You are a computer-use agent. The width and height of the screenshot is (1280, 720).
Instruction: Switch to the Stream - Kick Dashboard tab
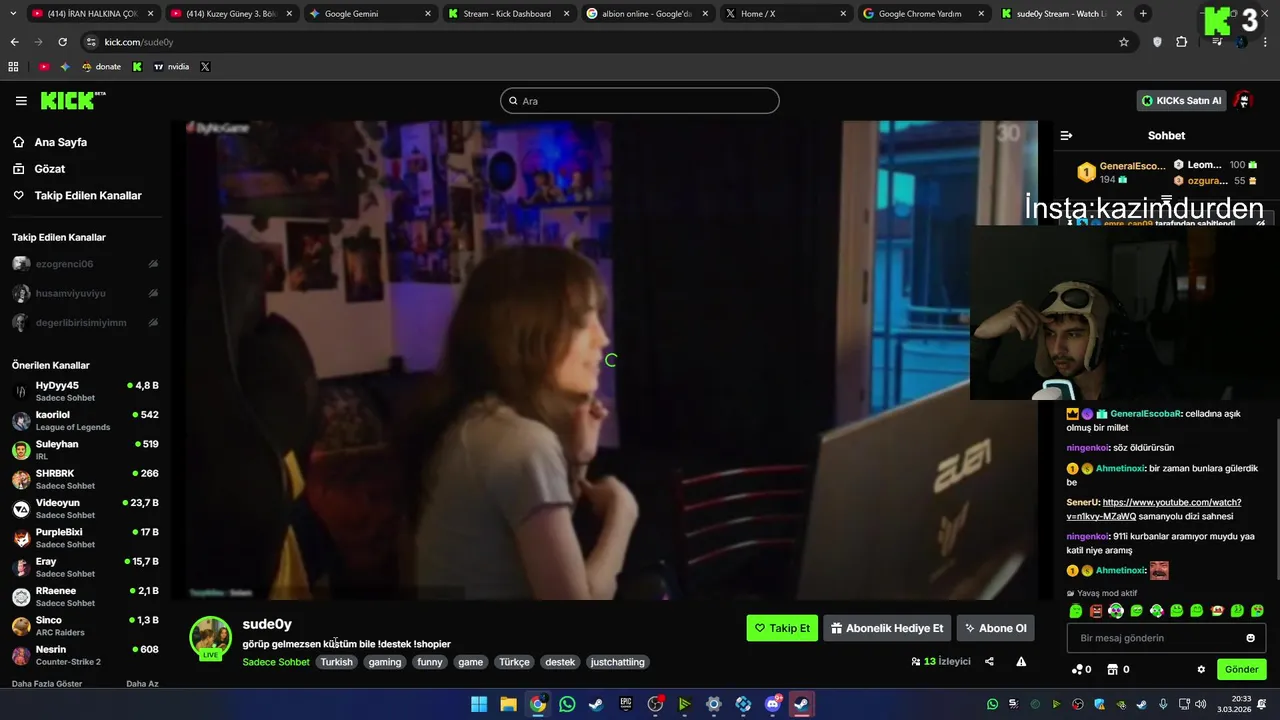tap(509, 14)
